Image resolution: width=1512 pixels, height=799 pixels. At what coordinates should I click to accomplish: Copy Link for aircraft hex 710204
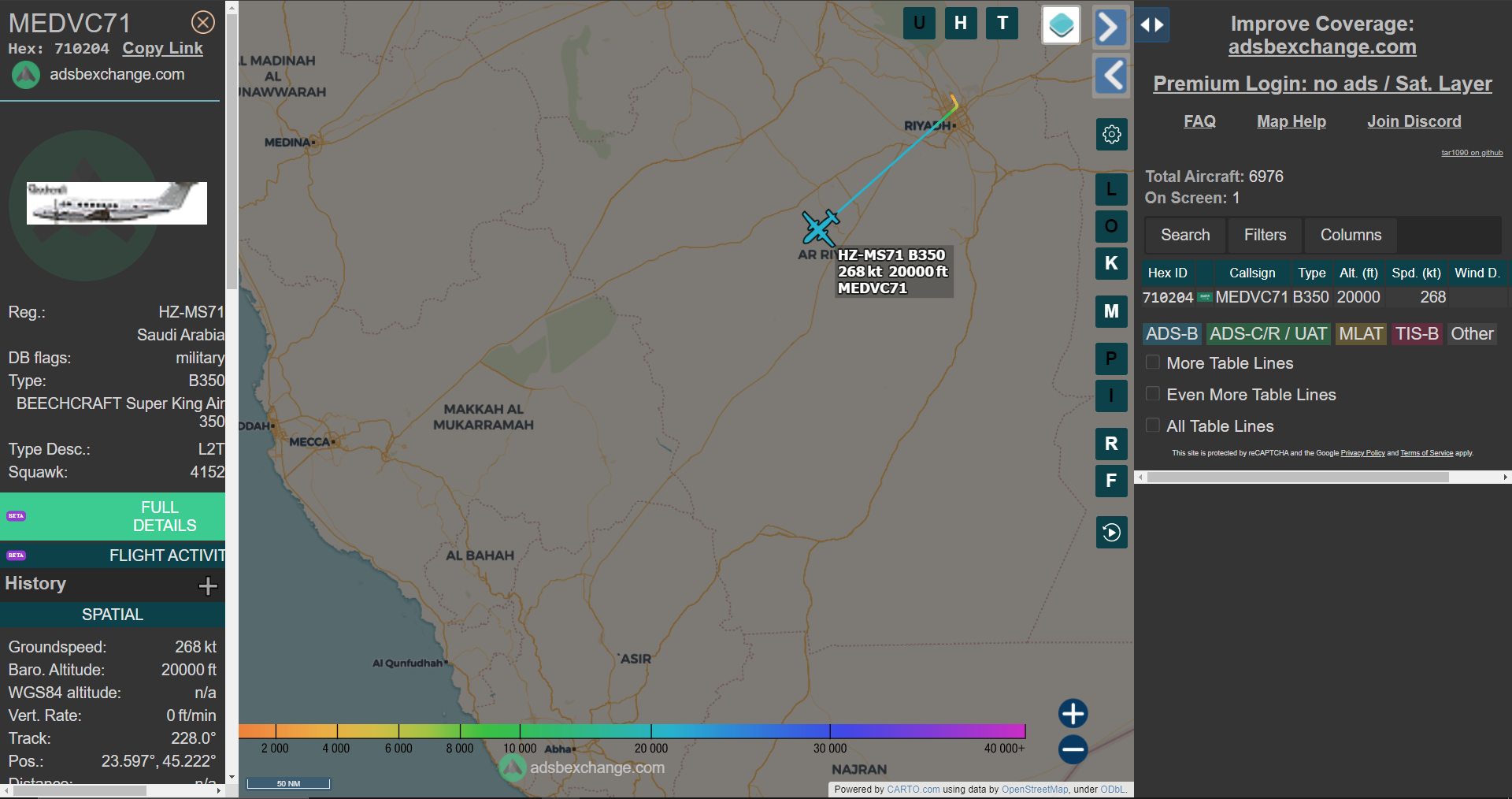[162, 48]
